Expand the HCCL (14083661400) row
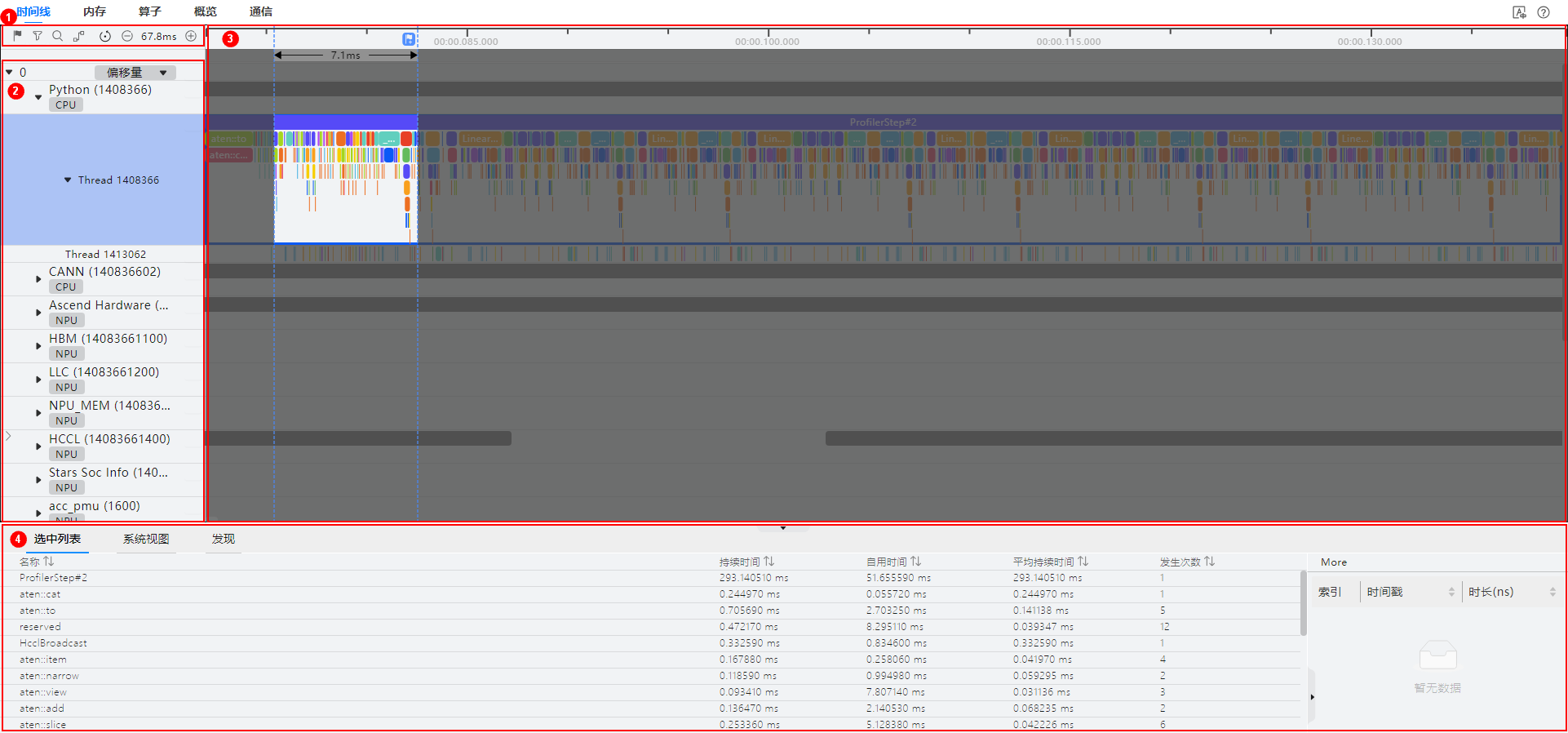The height and width of the screenshot is (733, 1568). 38,446
